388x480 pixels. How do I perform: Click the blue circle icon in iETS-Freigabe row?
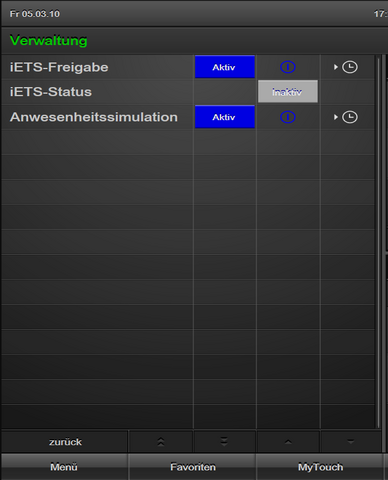287,67
